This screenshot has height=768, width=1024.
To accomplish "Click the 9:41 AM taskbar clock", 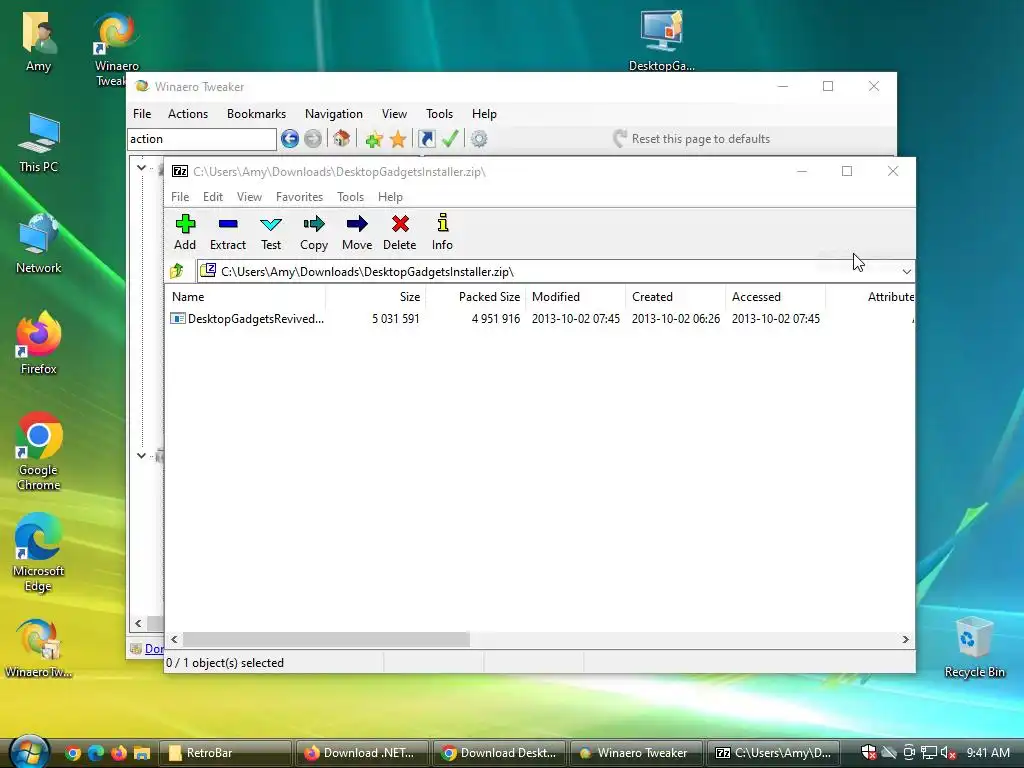I will pos(987,753).
